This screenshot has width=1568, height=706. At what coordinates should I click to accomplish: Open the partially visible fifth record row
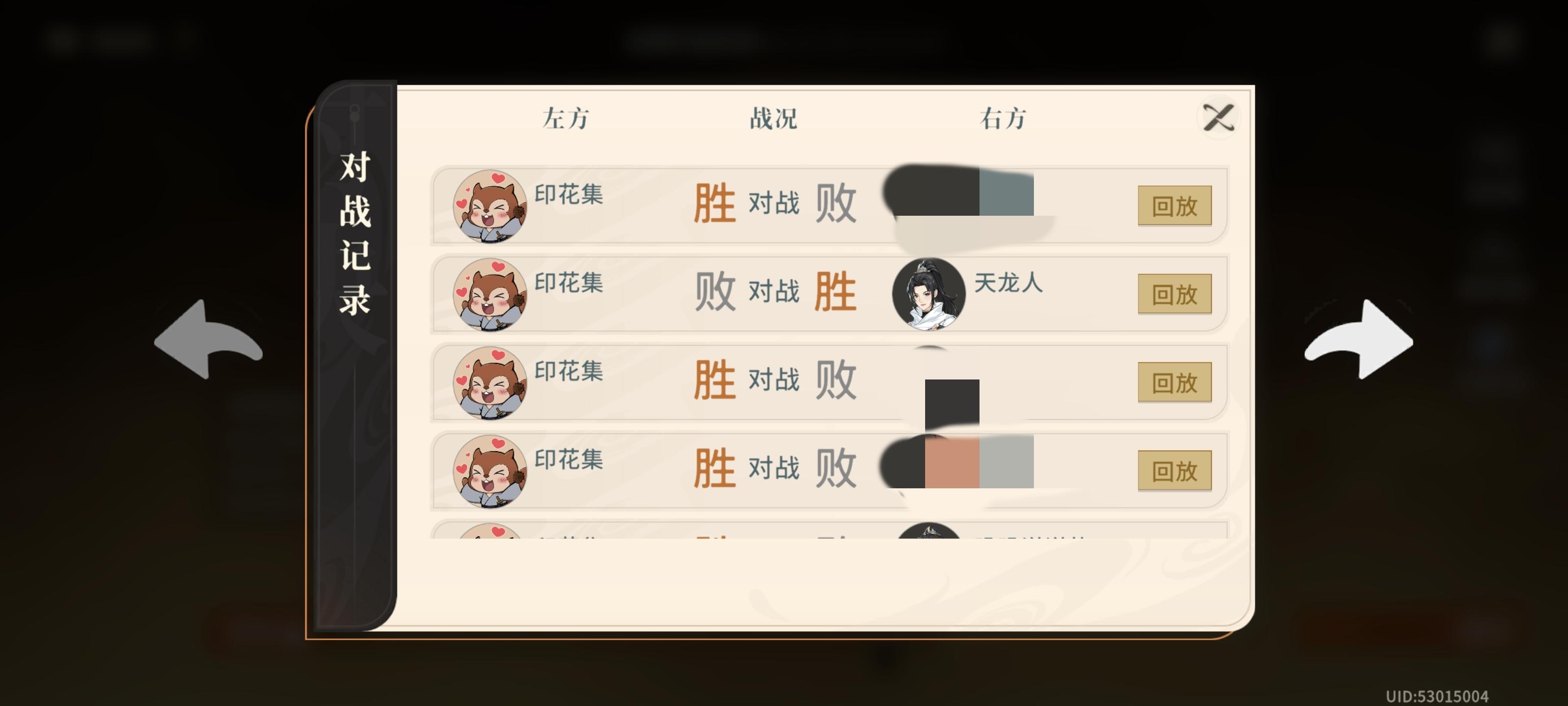[x=829, y=529]
